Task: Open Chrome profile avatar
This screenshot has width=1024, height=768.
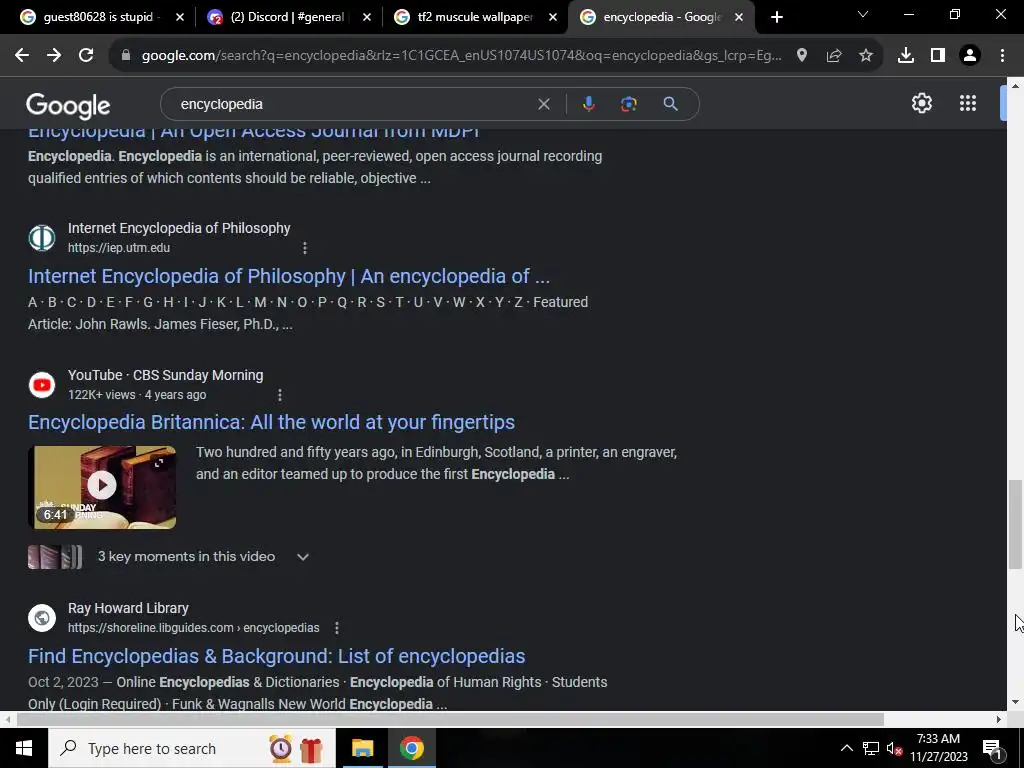Action: point(970,56)
